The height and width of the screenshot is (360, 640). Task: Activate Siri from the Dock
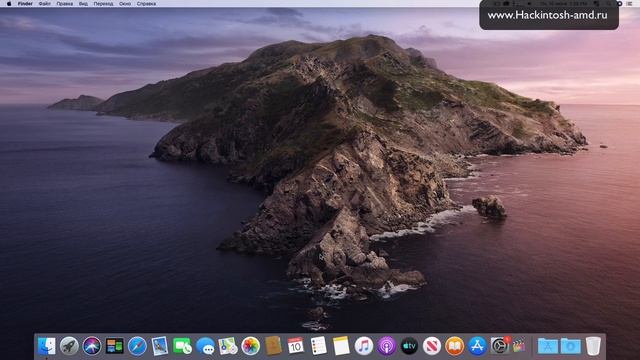[92, 346]
